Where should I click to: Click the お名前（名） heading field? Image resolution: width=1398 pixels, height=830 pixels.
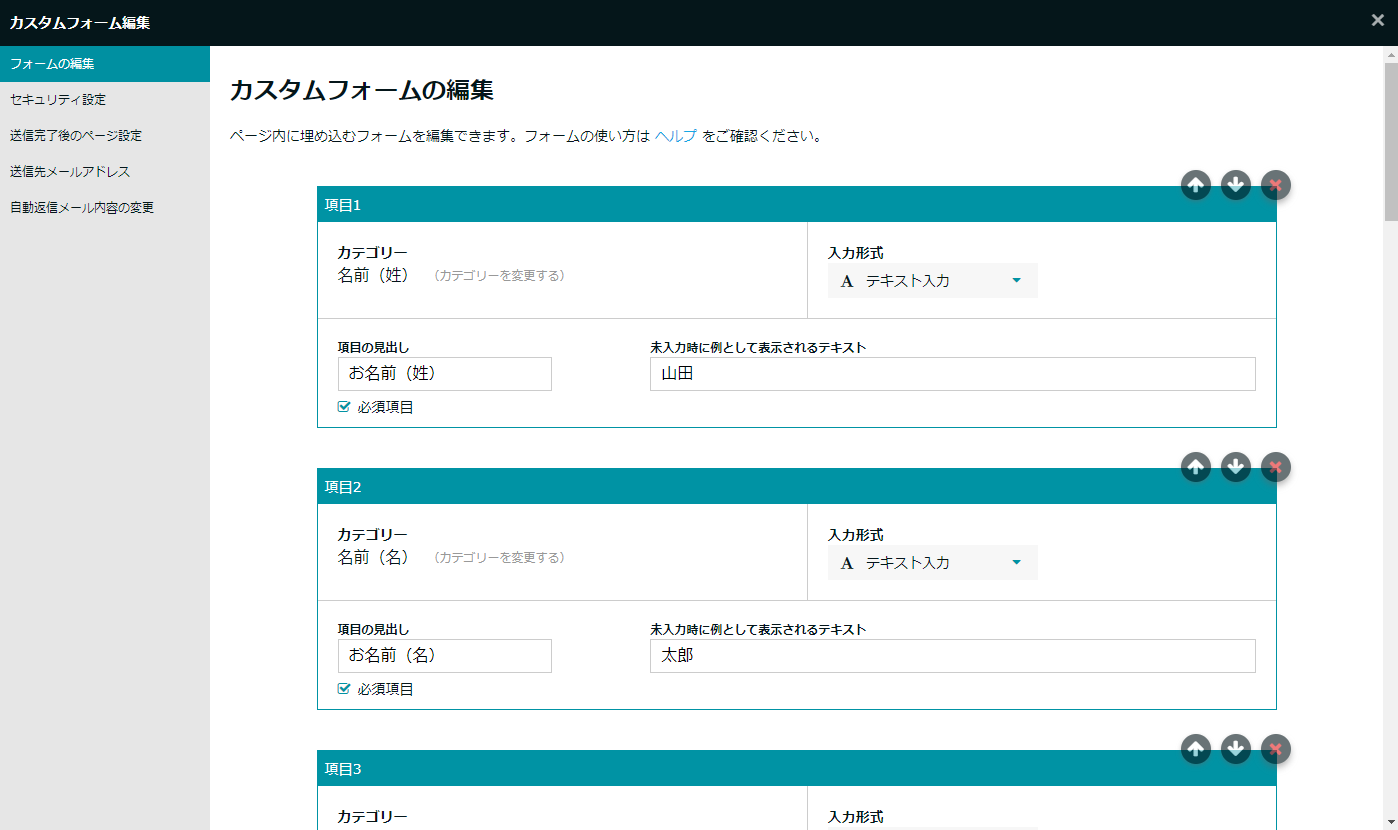(x=445, y=656)
